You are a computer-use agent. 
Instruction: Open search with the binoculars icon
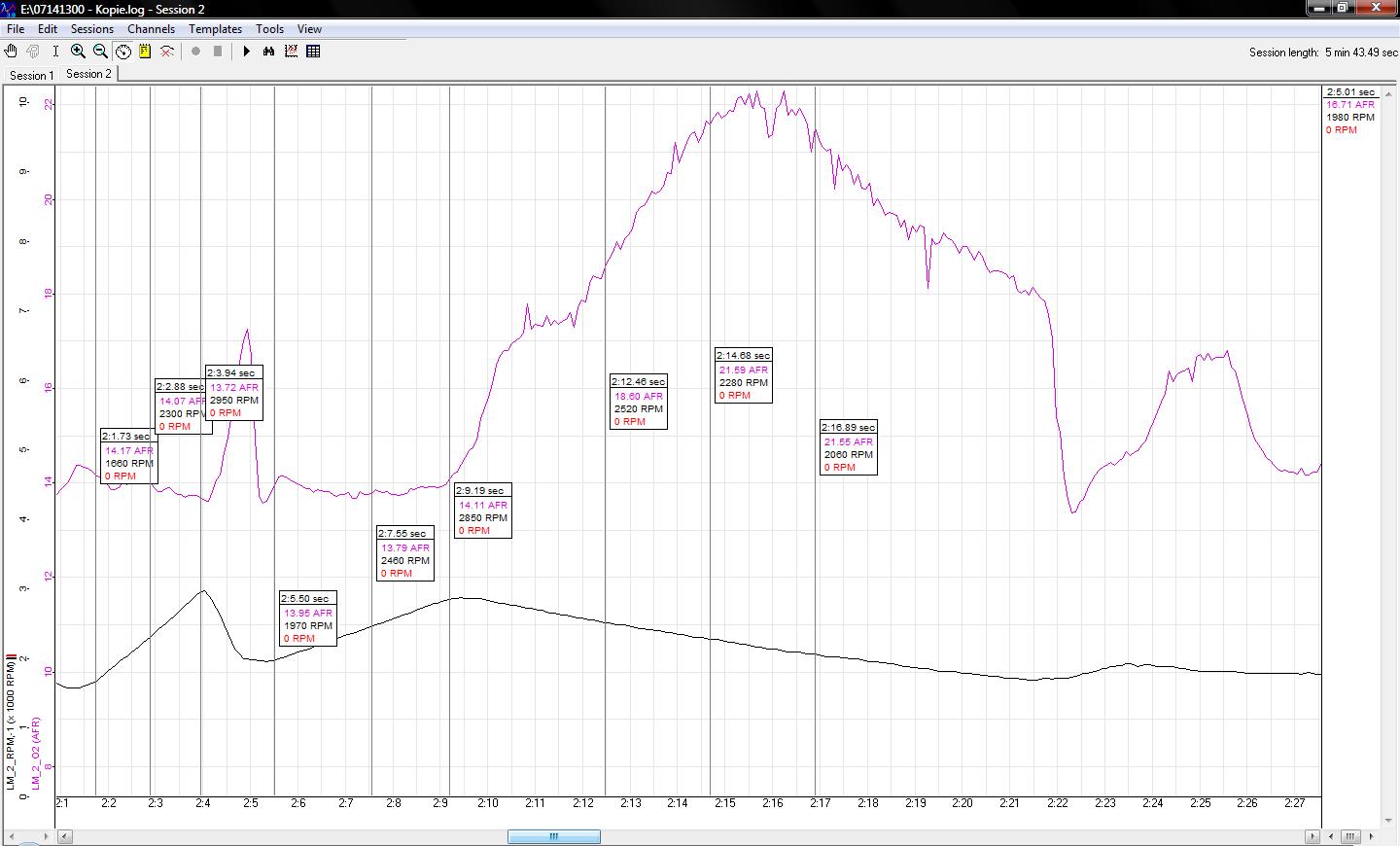(x=269, y=52)
